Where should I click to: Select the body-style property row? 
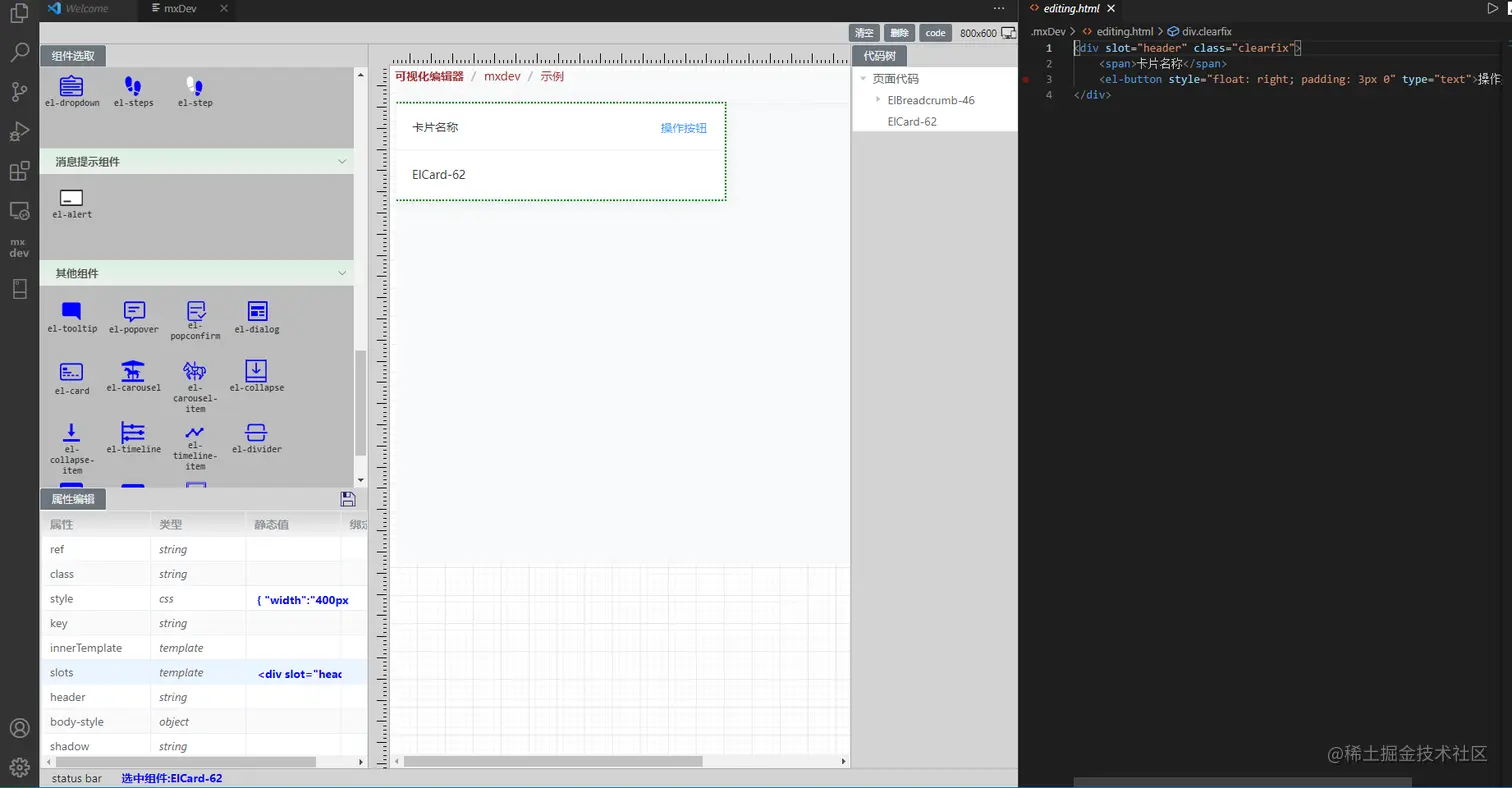coord(204,722)
